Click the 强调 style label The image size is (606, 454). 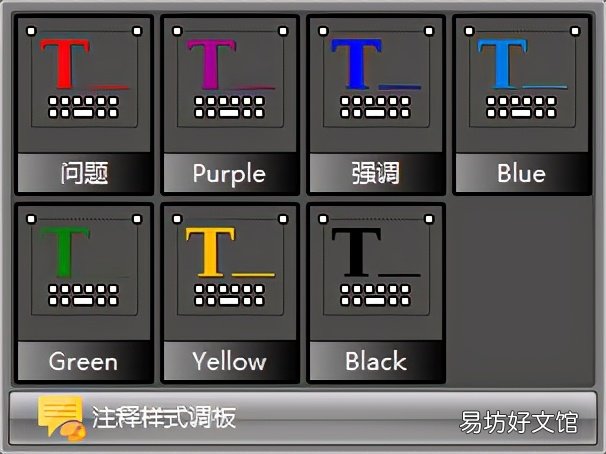tap(376, 173)
